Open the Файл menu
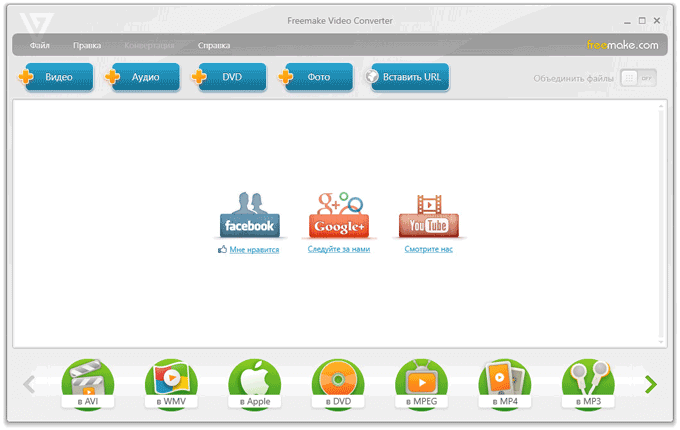The width and height of the screenshot is (680, 430). click(40, 46)
